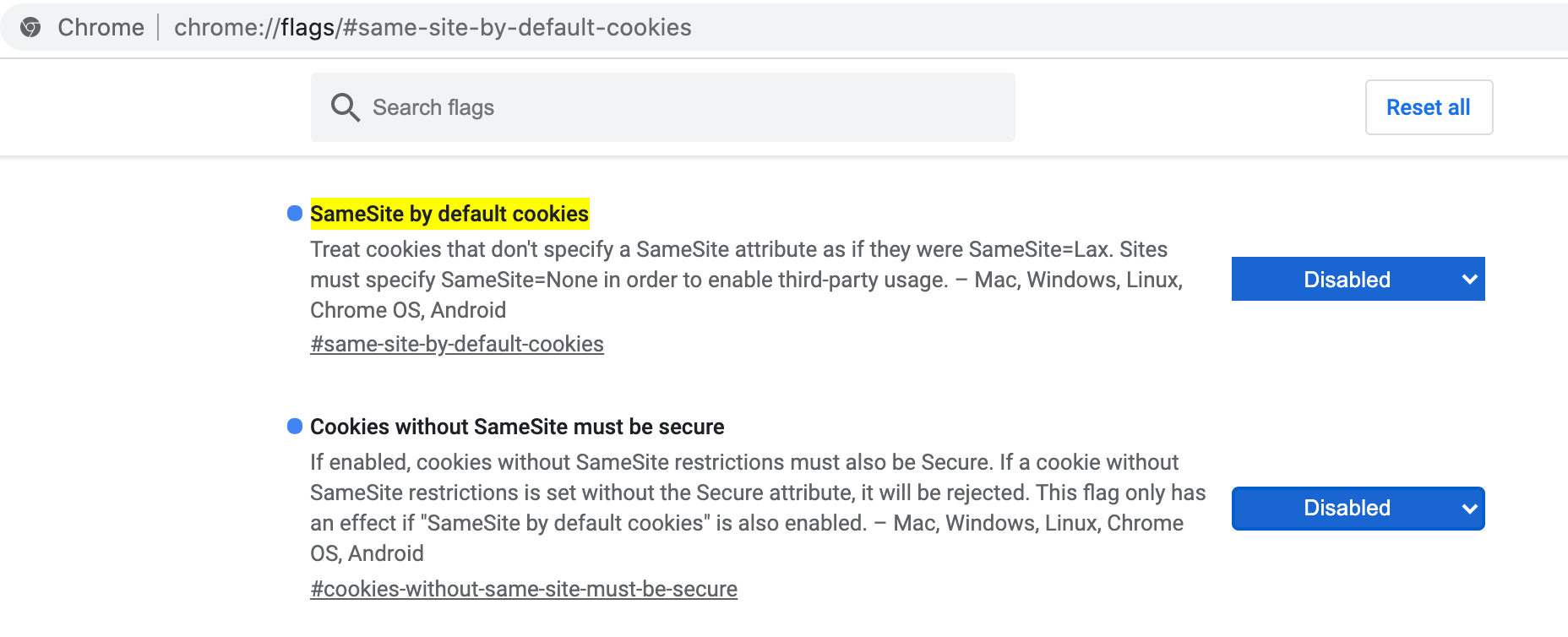
Task: Click description text about Secure attribute rejection
Action: (757, 493)
